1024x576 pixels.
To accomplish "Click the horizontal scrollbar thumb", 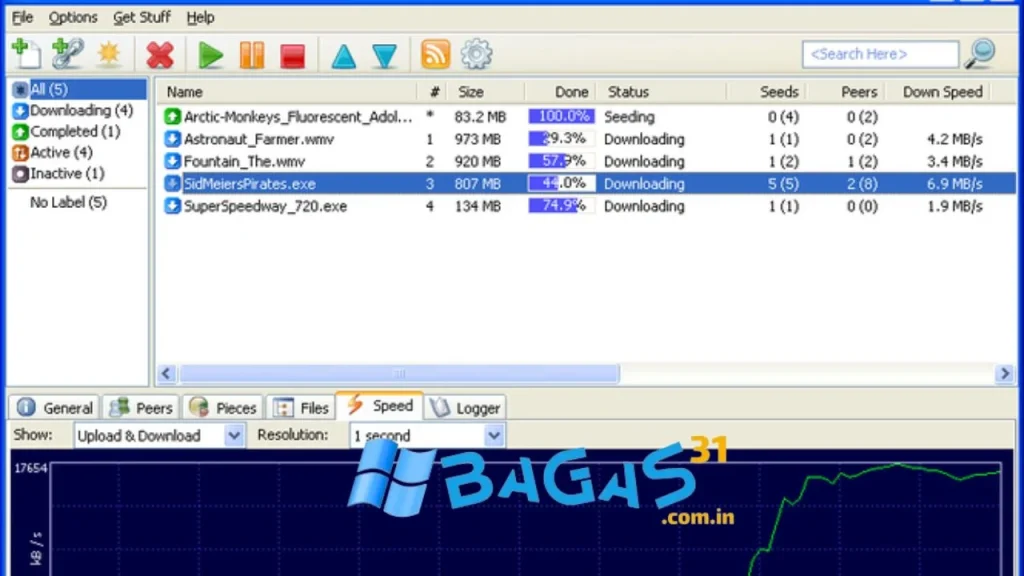I will tap(400, 374).
